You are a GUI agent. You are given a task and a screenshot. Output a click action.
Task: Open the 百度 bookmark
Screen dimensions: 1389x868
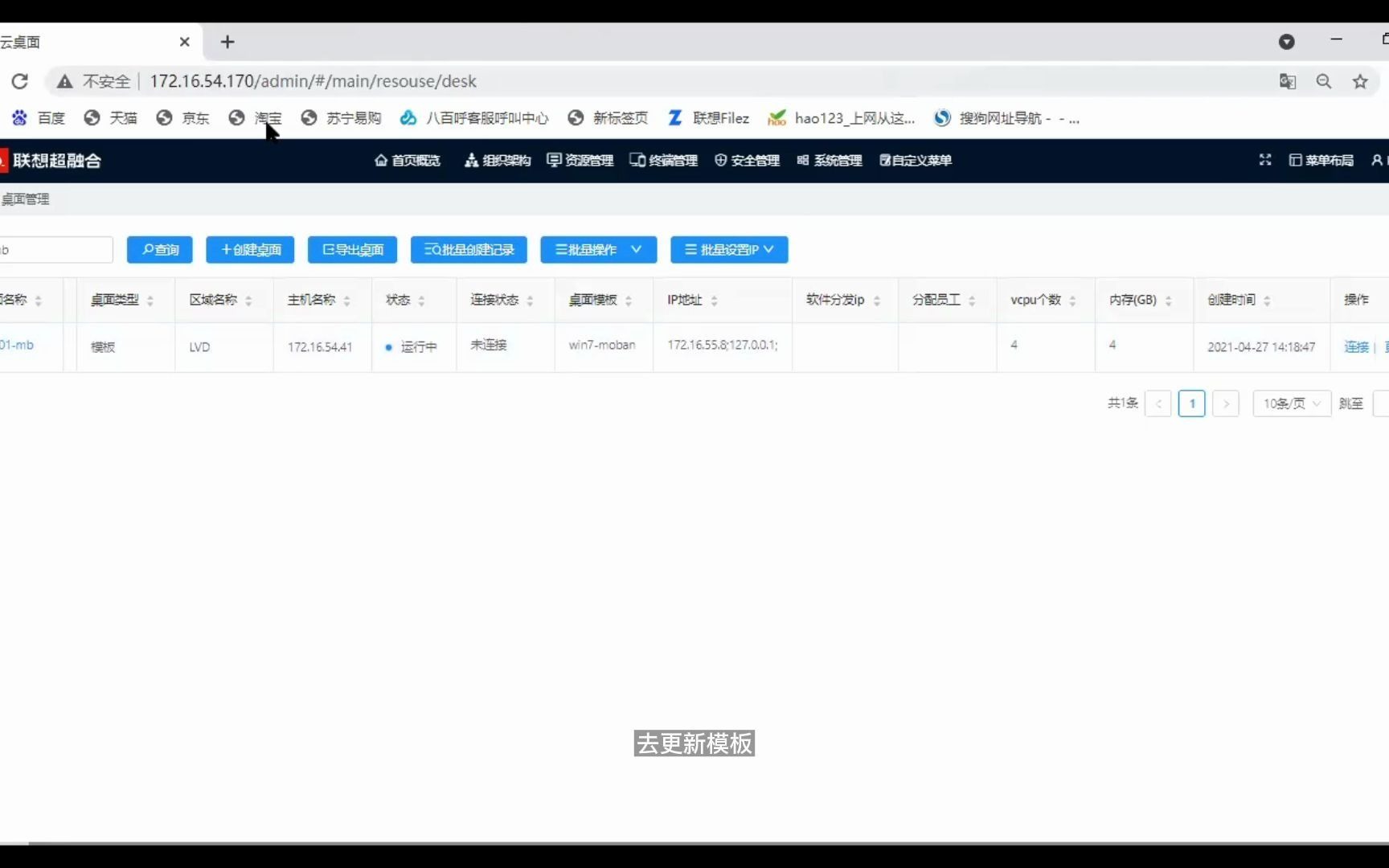[38, 118]
